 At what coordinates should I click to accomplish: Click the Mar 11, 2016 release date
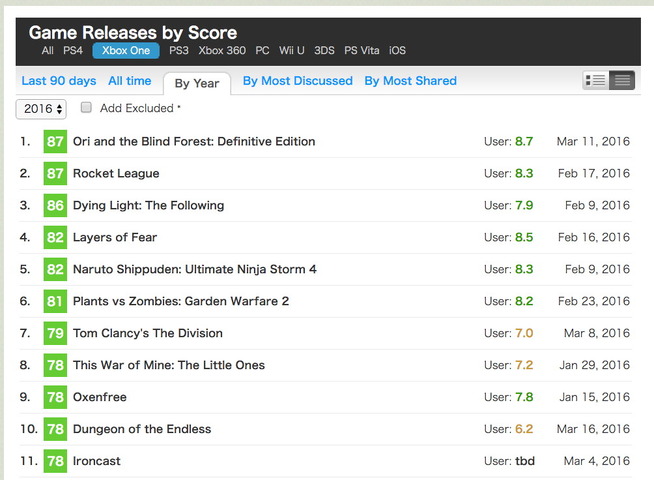[x=593, y=141]
